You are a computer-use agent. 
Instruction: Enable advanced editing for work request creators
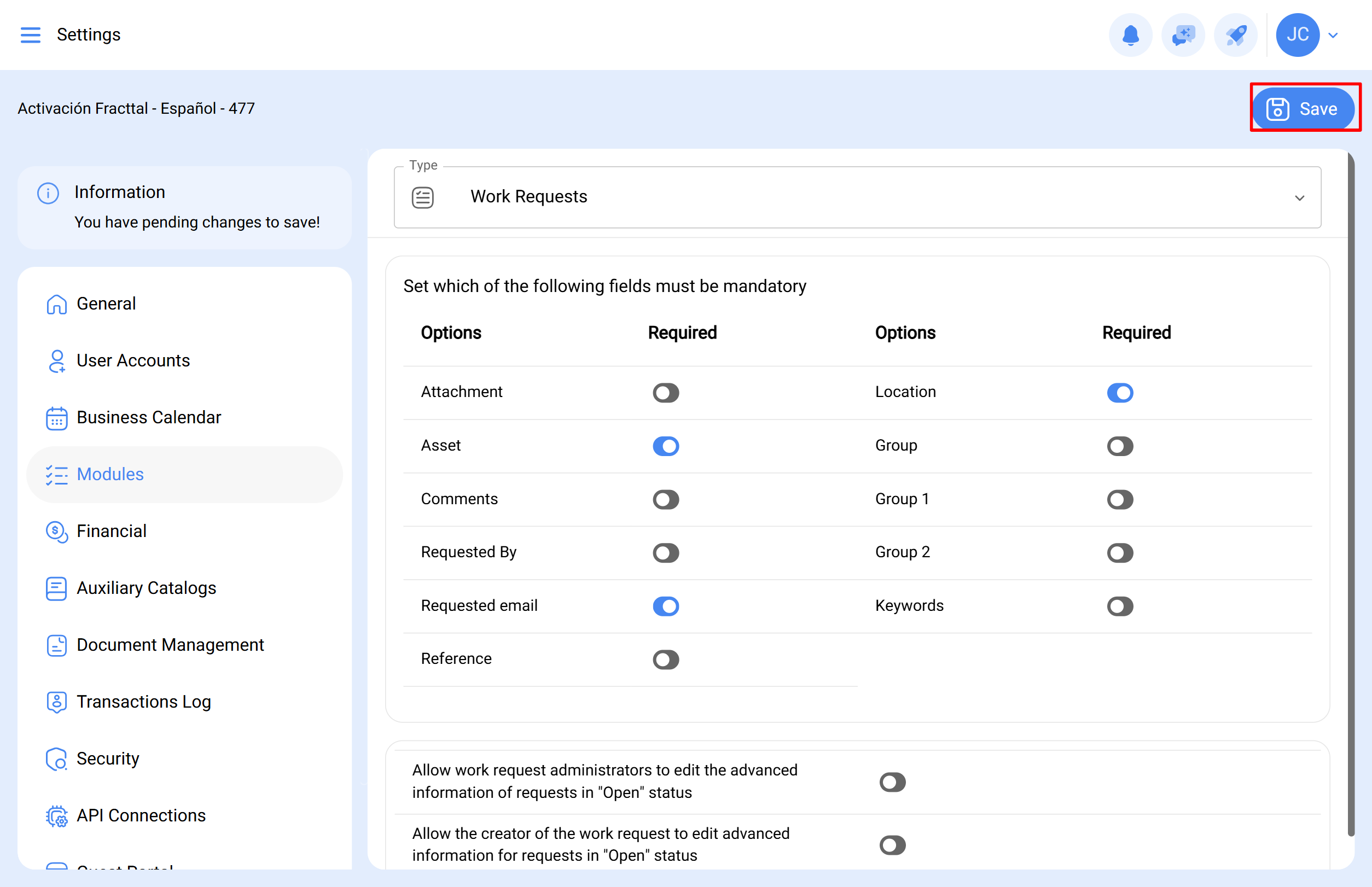pyautogui.click(x=892, y=844)
